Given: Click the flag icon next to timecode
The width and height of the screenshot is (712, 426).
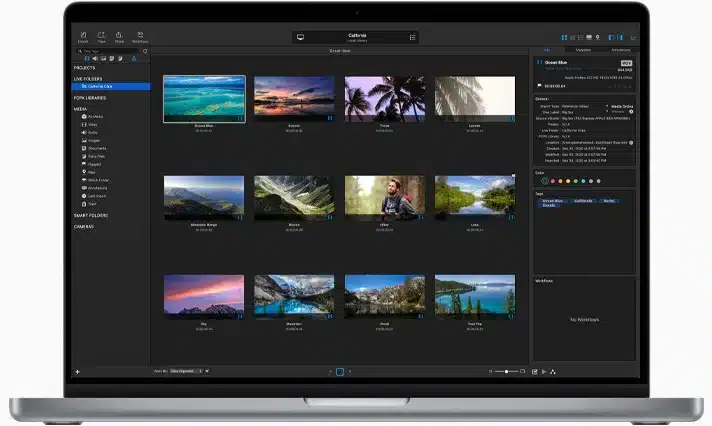Looking at the screenshot, I should 539,85.
